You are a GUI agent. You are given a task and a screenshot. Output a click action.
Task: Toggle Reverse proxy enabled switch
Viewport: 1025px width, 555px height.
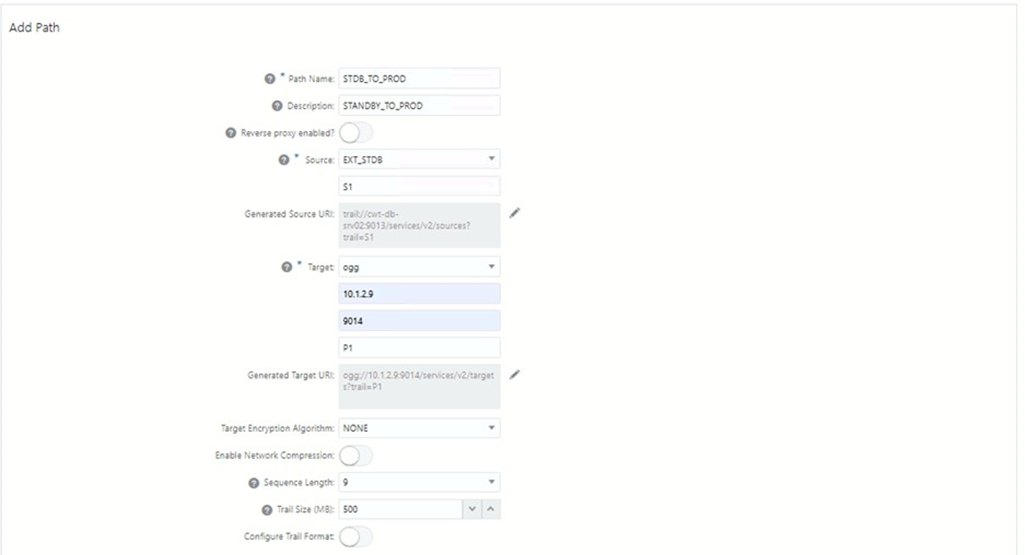(x=356, y=133)
